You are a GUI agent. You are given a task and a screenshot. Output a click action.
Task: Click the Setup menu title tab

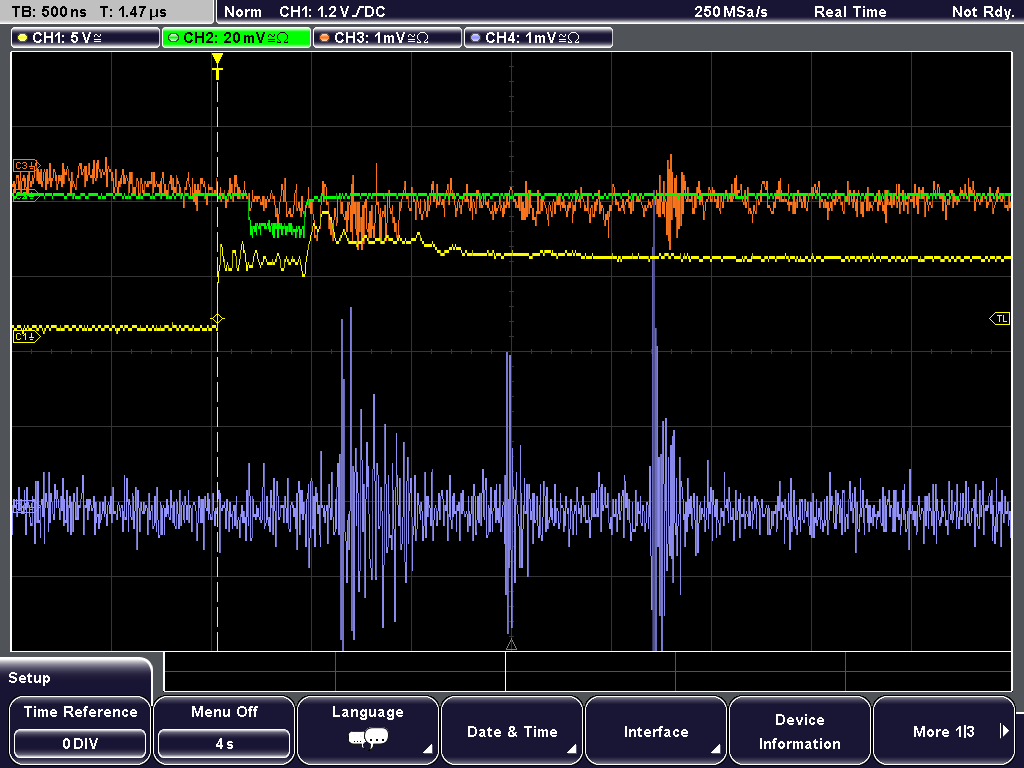click(x=75, y=677)
